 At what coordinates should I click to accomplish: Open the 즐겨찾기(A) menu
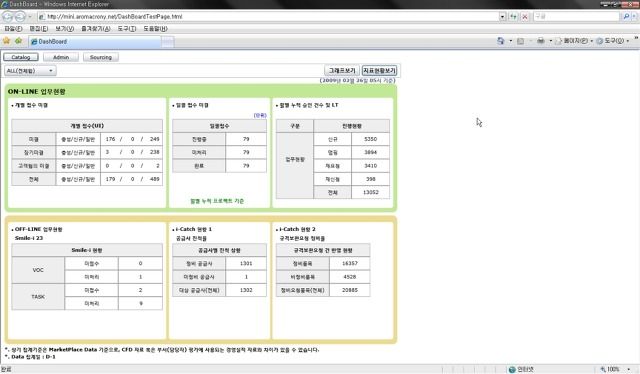[96, 29]
